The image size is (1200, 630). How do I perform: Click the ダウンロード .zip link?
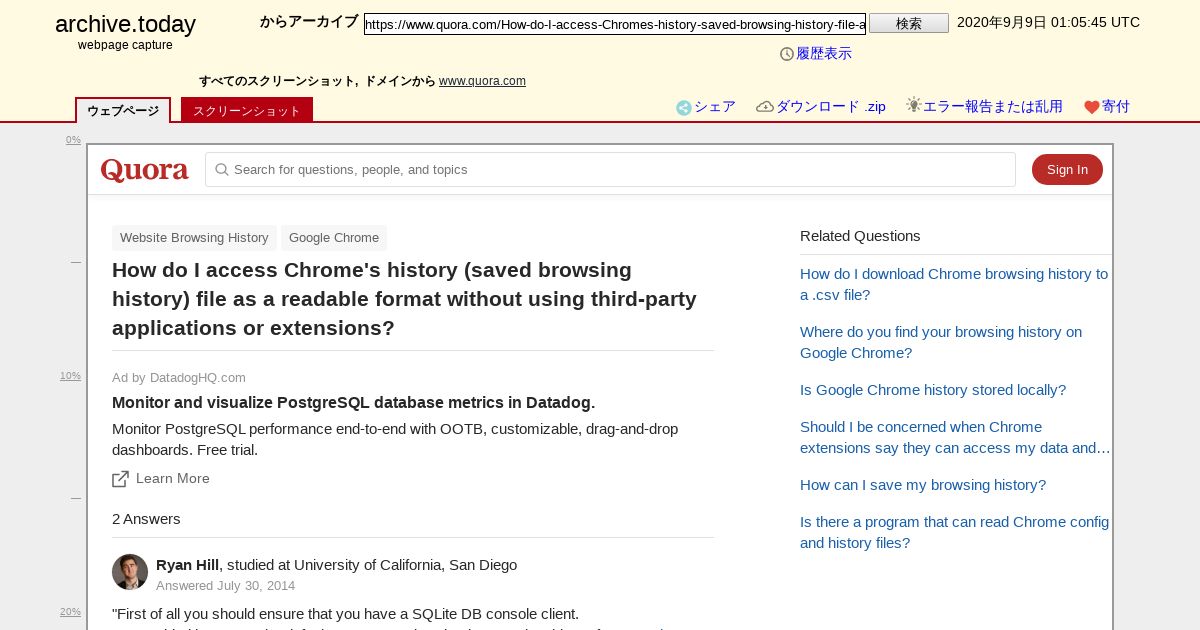pos(831,107)
